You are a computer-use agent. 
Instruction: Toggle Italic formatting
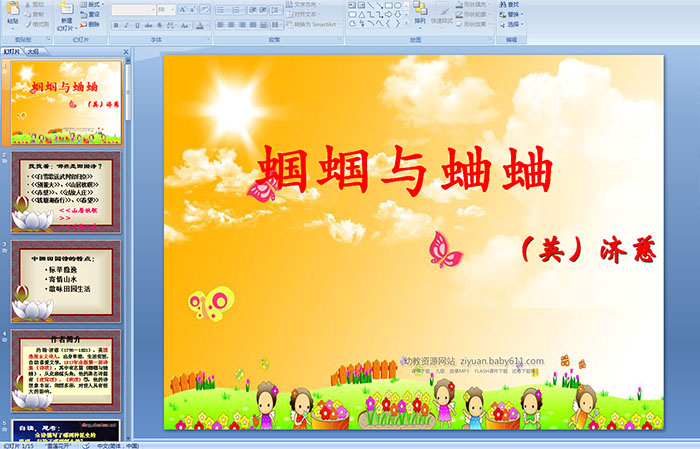pyautogui.click(x=126, y=25)
